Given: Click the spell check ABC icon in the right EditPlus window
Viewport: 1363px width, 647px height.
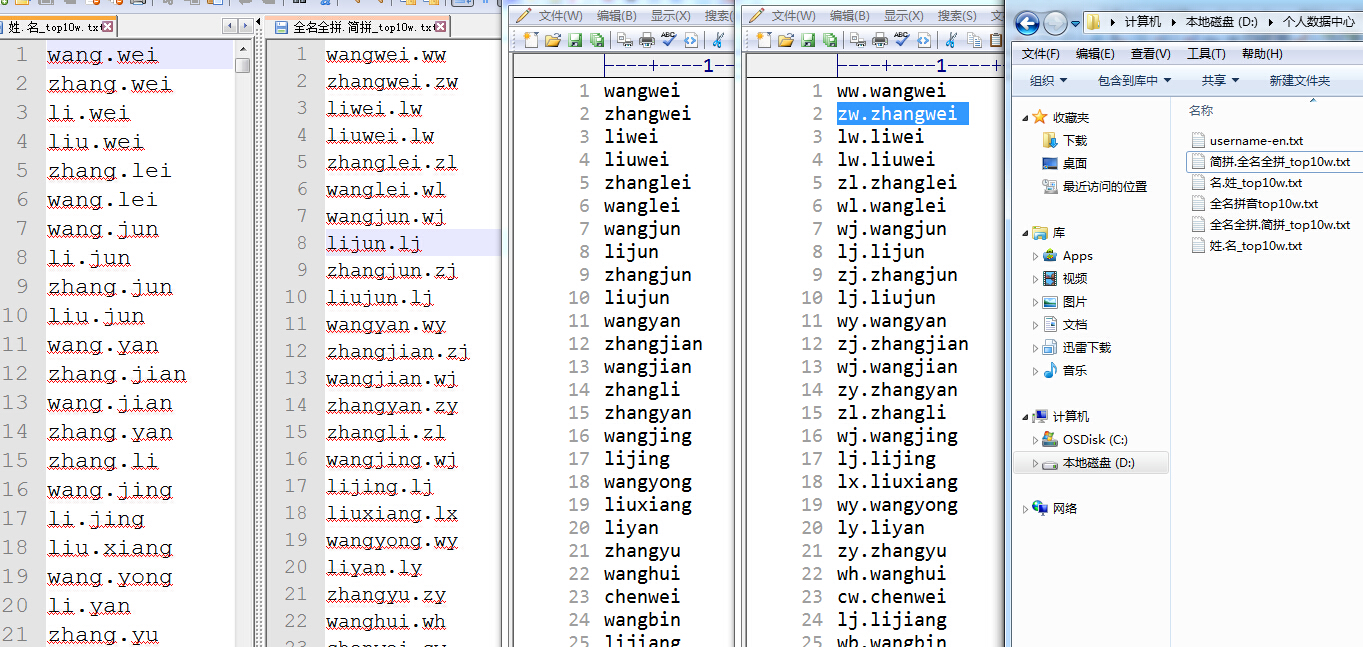Looking at the screenshot, I should (x=902, y=40).
